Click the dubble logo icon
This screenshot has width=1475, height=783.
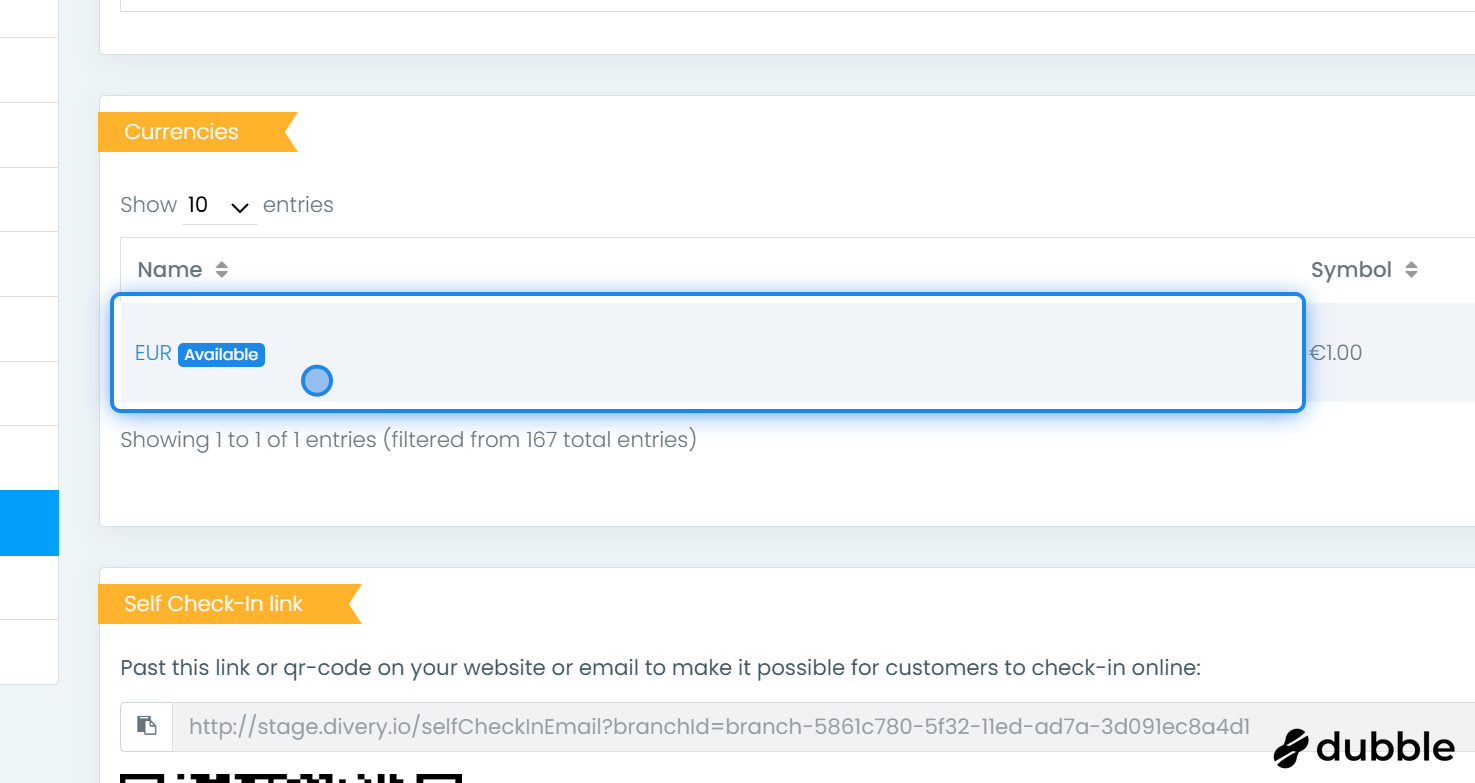[x=1291, y=748]
